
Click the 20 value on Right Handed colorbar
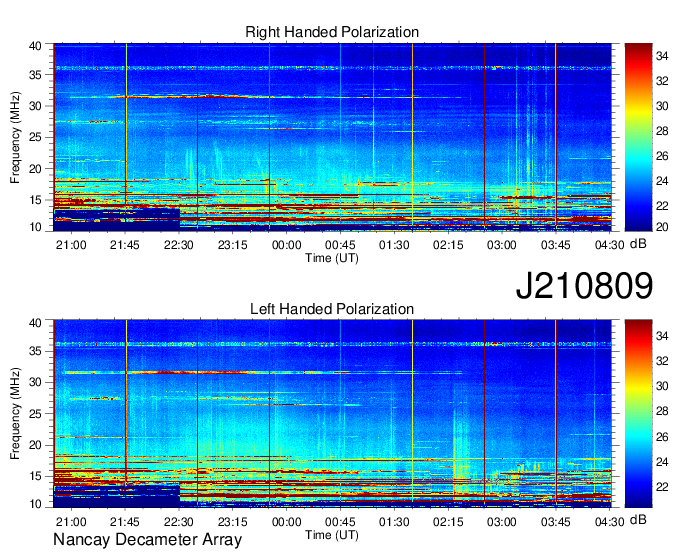662,227
